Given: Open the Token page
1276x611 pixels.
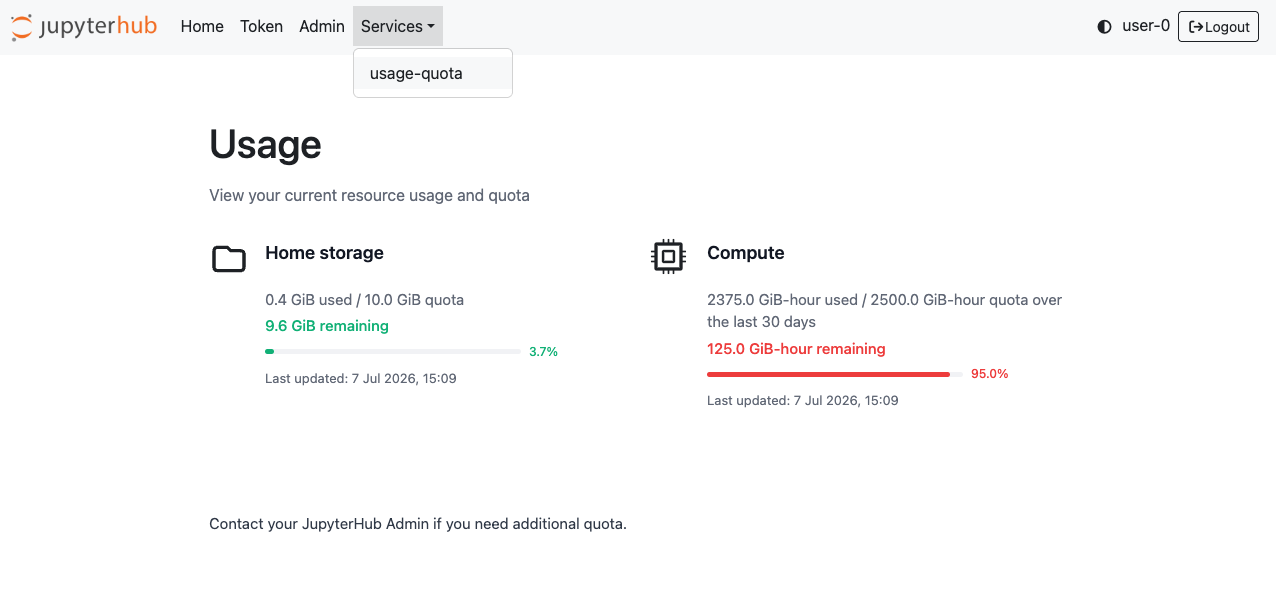Looking at the screenshot, I should tap(261, 26).
